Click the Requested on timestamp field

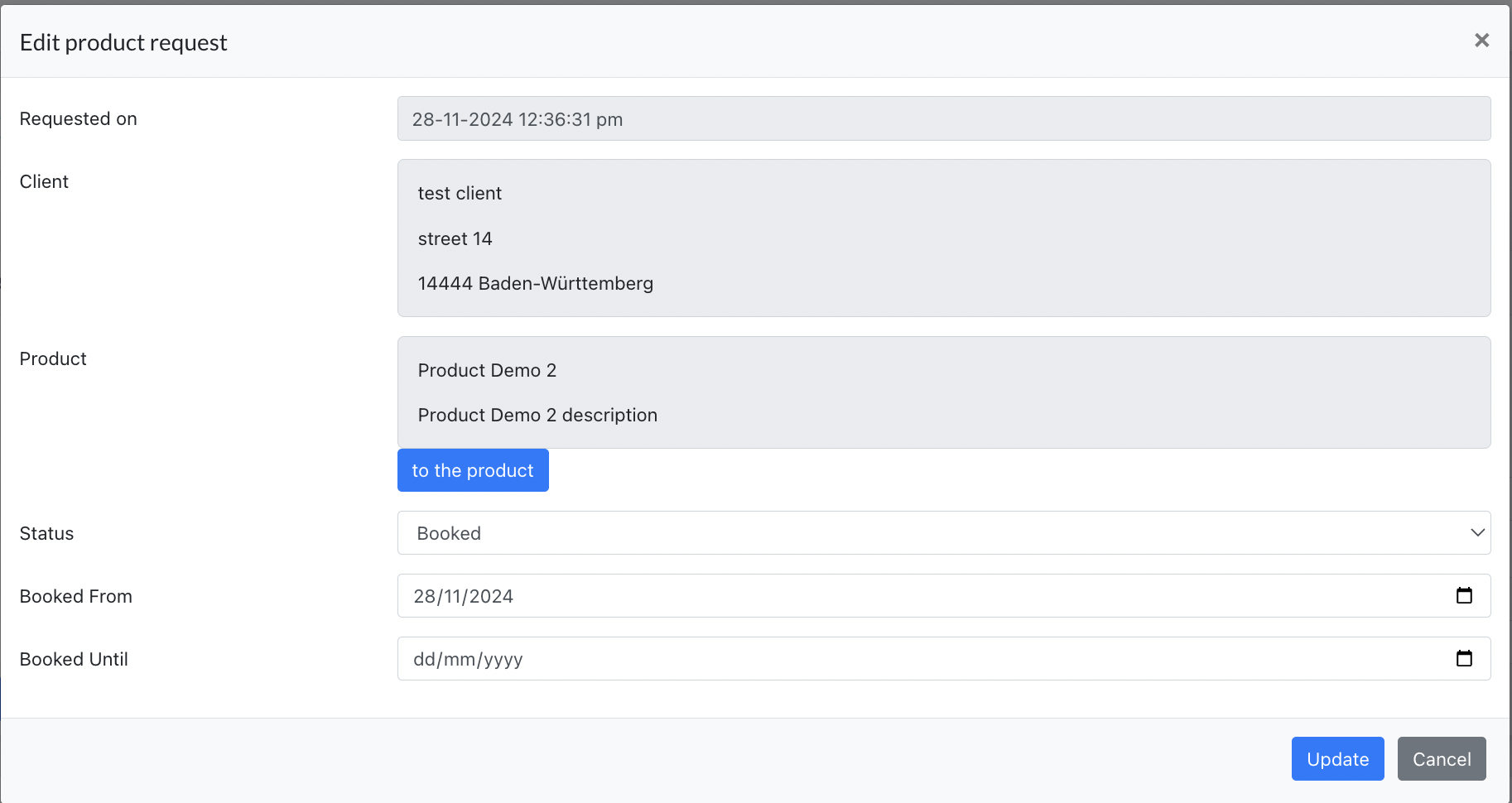pos(944,118)
